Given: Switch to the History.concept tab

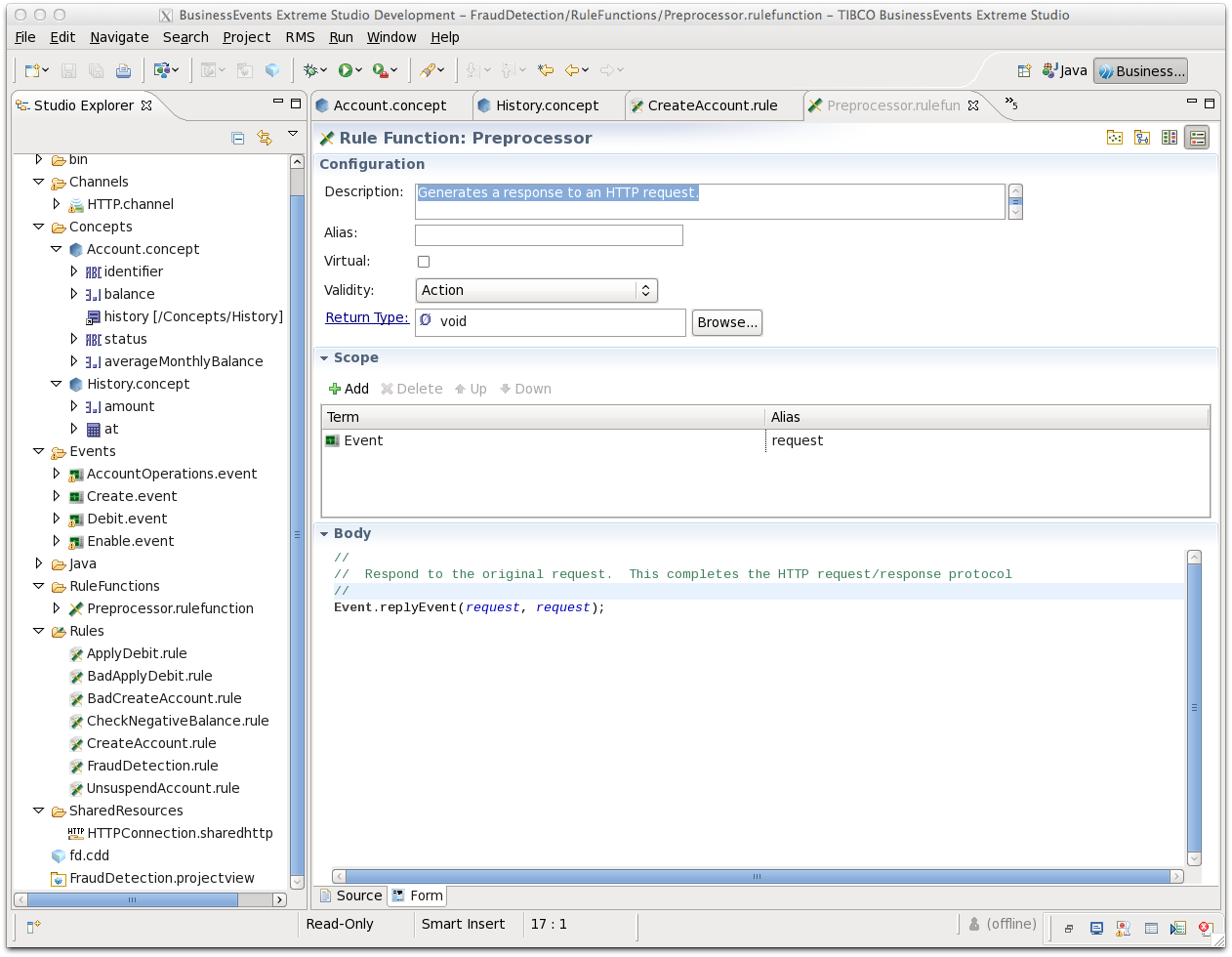Looking at the screenshot, I should tap(547, 105).
